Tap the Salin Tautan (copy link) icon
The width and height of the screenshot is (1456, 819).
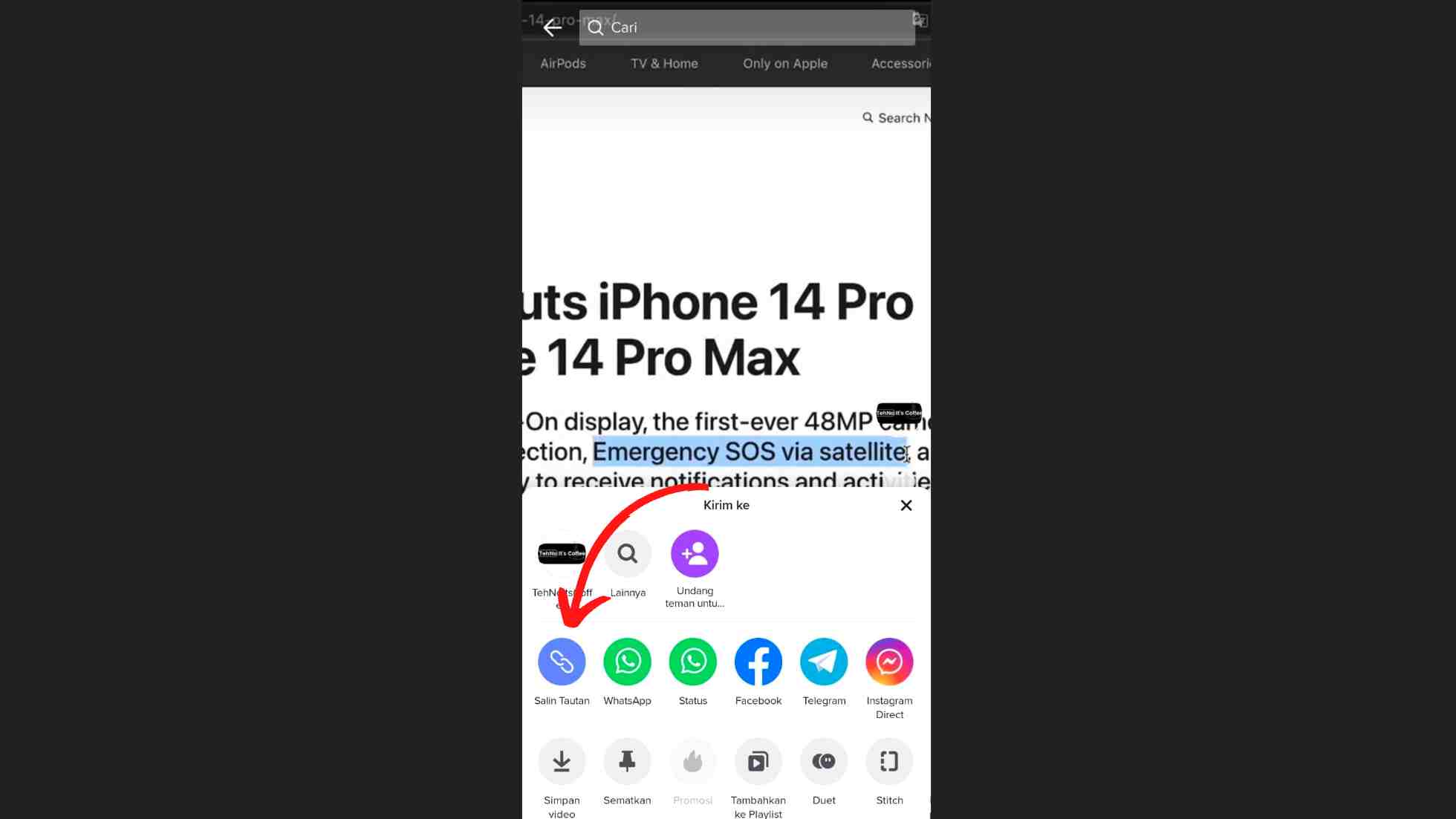point(561,661)
